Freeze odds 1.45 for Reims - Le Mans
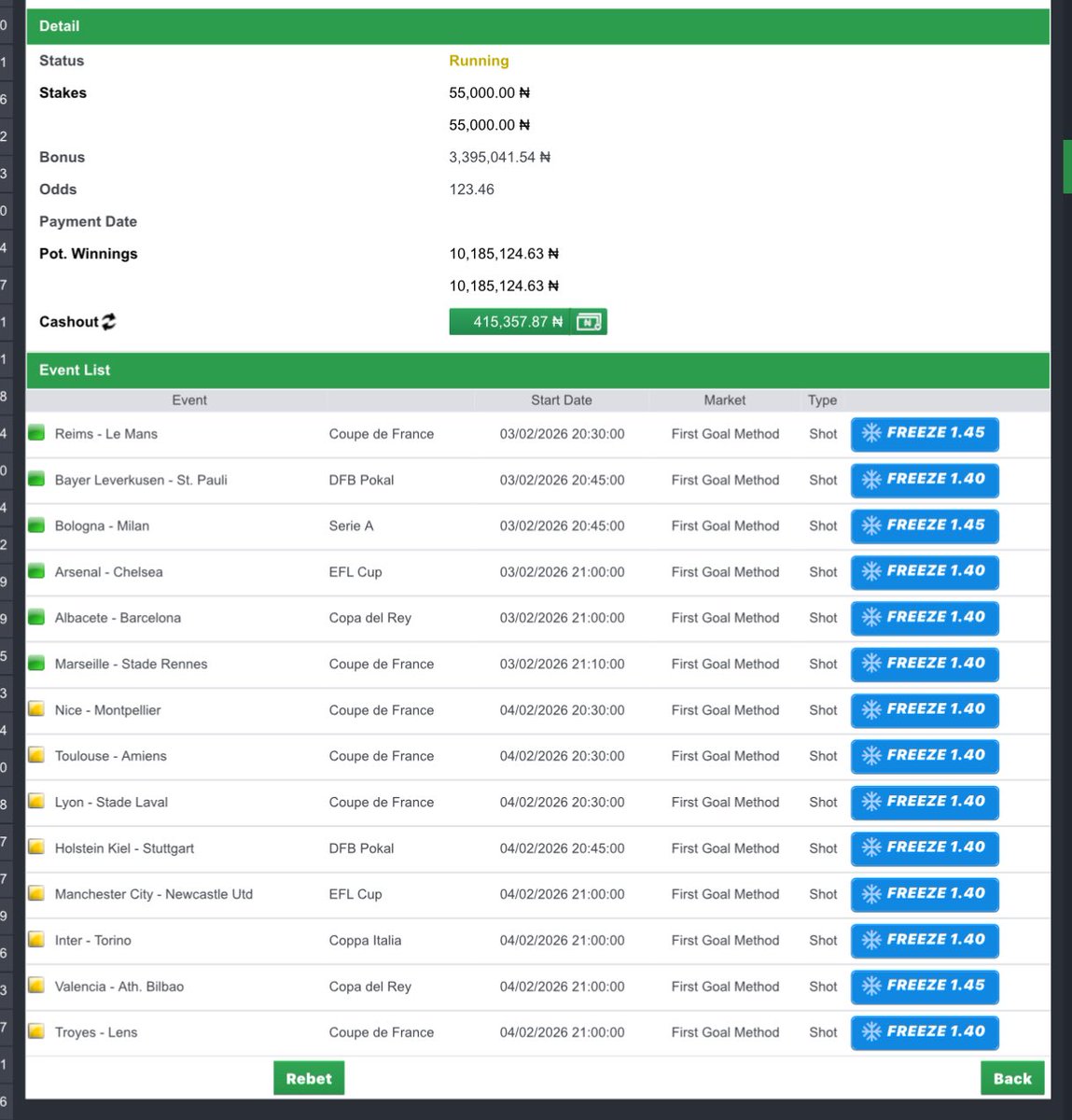This screenshot has width=1072, height=1120. point(925,434)
